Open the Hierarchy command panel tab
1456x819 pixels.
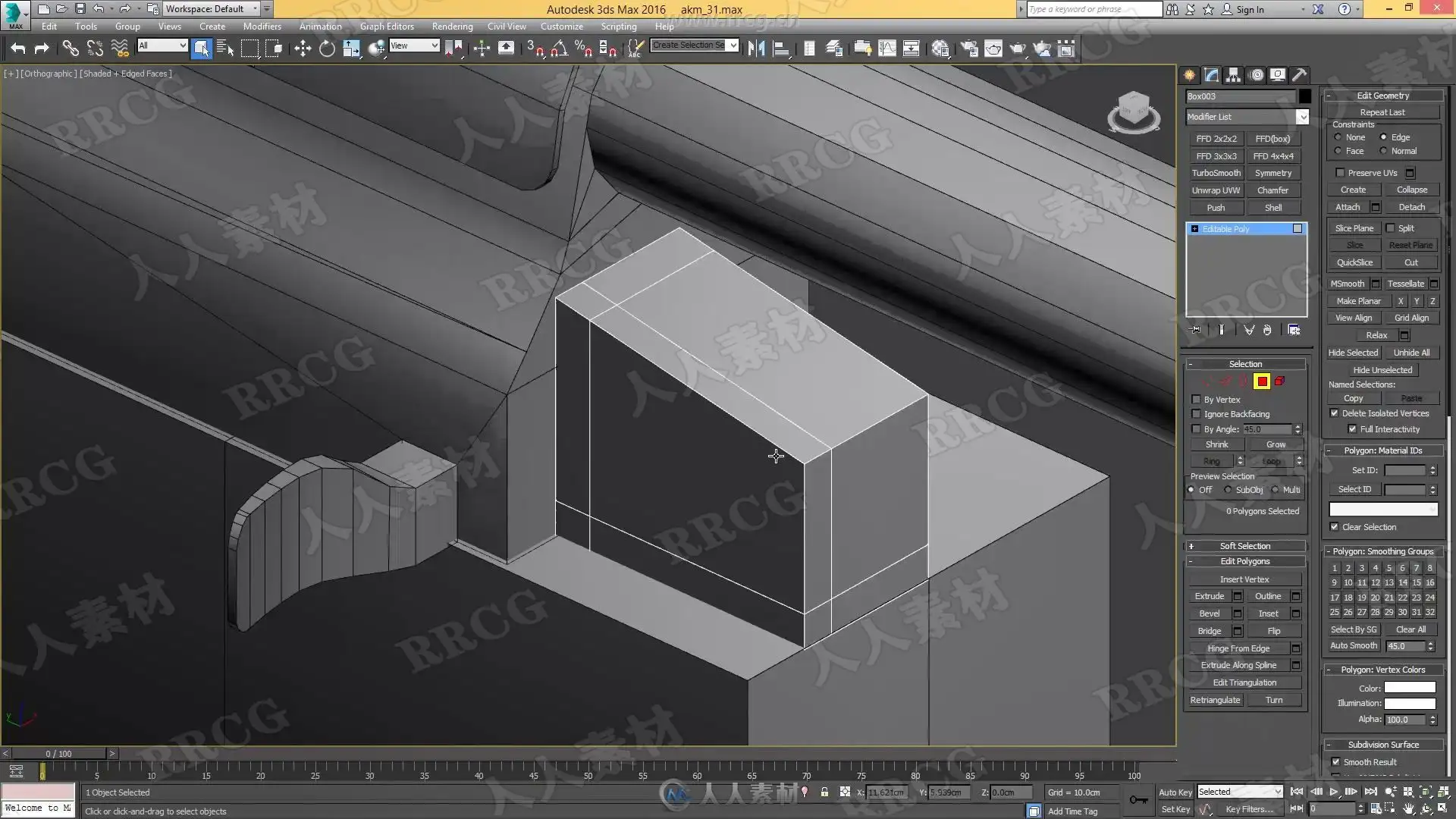[x=1233, y=74]
